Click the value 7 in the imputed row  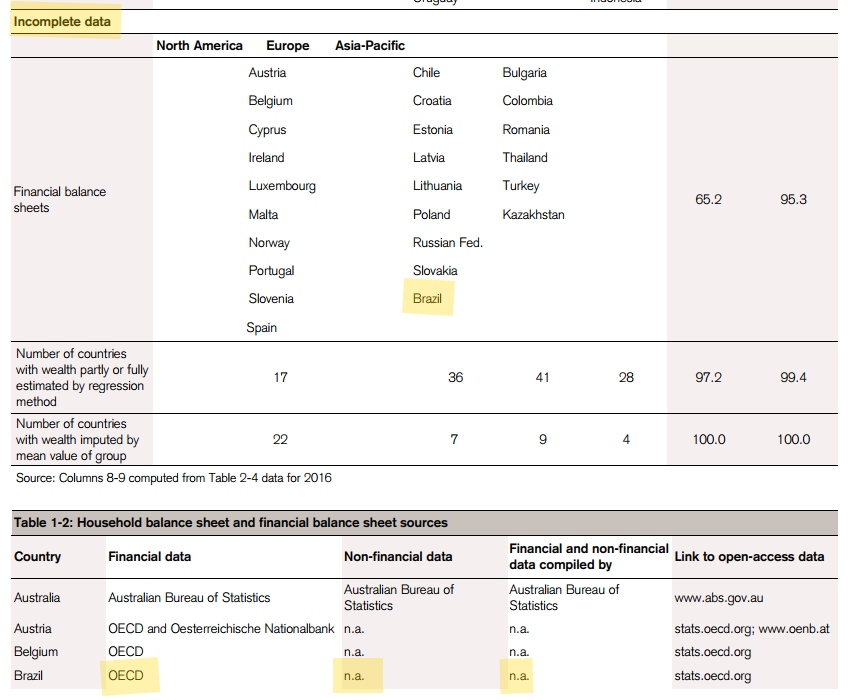tap(454, 439)
